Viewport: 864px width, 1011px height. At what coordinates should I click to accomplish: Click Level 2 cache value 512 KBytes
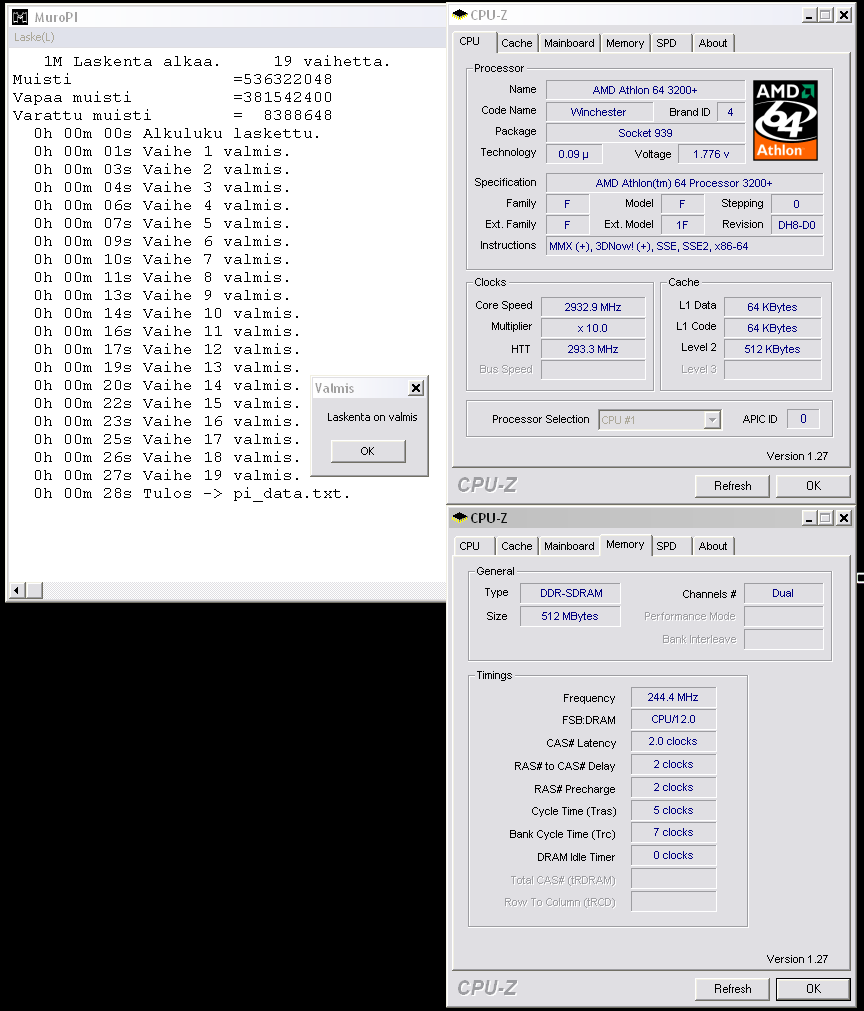coord(772,349)
